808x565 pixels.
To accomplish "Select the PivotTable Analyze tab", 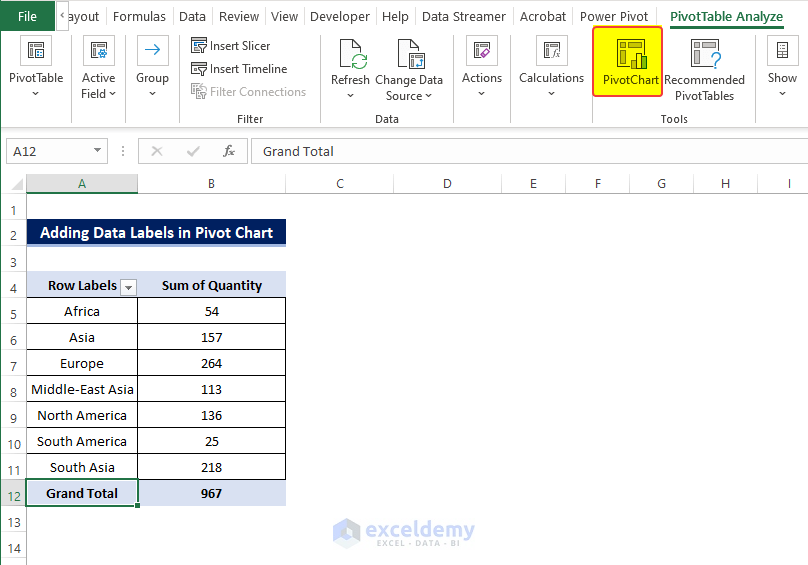I will point(727,16).
